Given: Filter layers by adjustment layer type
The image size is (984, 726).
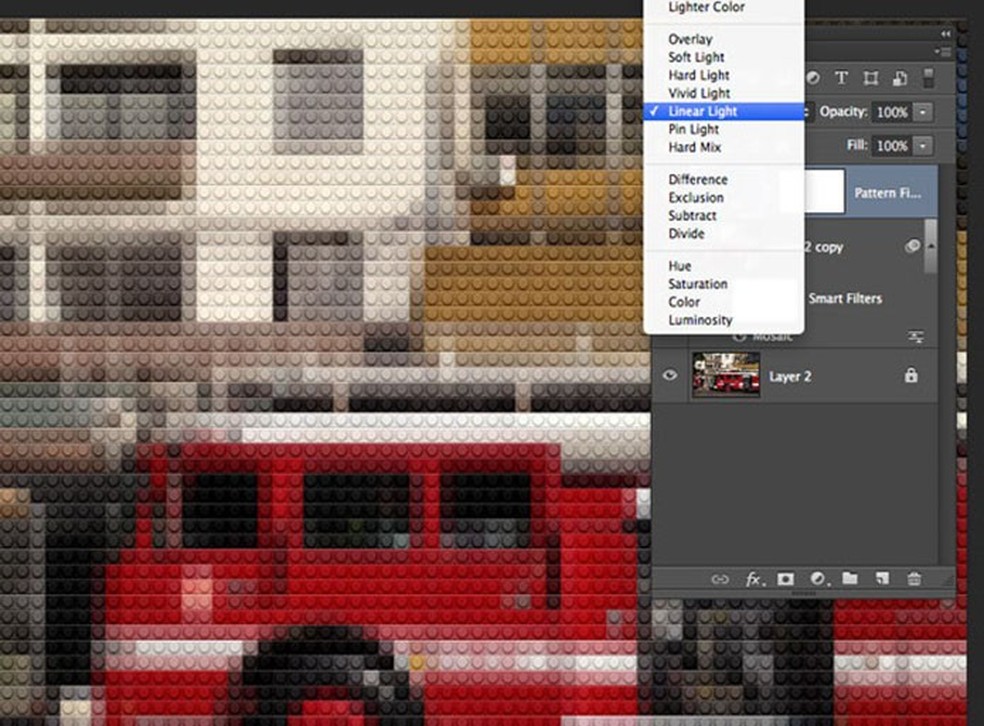Looking at the screenshot, I should pyautogui.click(x=813, y=78).
